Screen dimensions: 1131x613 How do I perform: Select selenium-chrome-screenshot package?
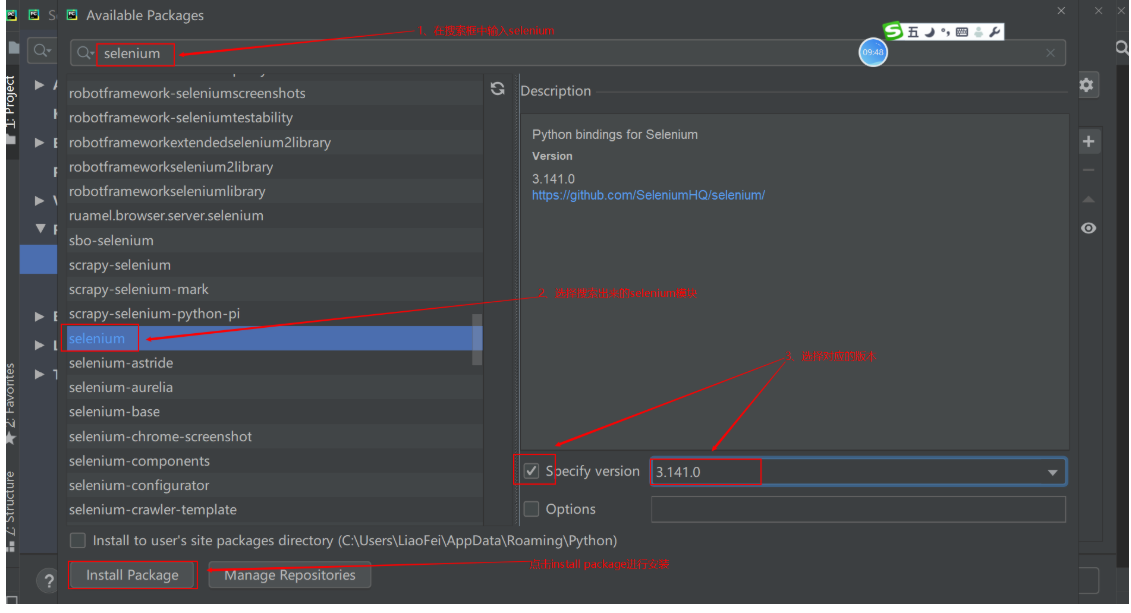point(275,436)
